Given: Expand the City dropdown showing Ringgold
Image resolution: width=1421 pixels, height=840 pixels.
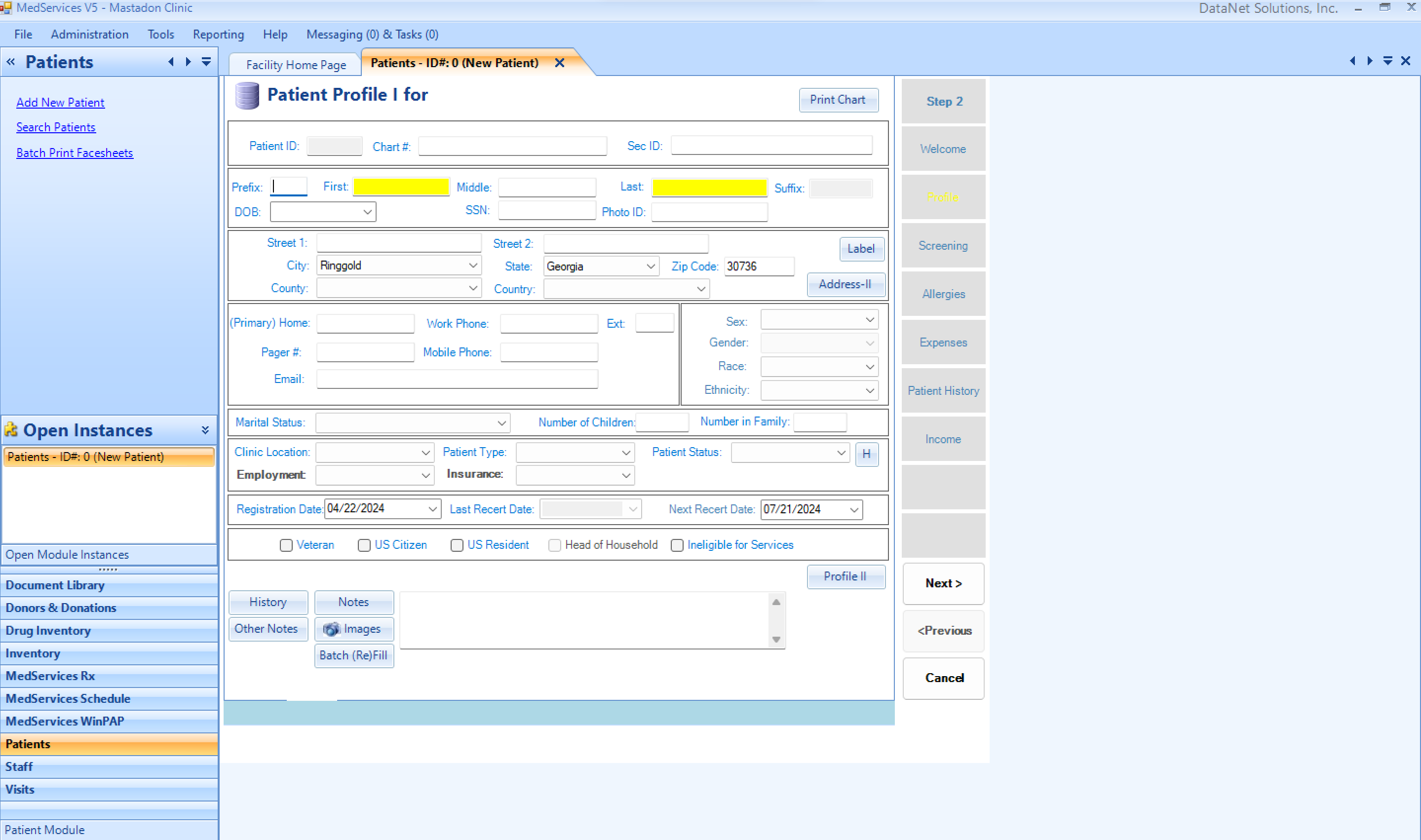Looking at the screenshot, I should (x=472, y=266).
